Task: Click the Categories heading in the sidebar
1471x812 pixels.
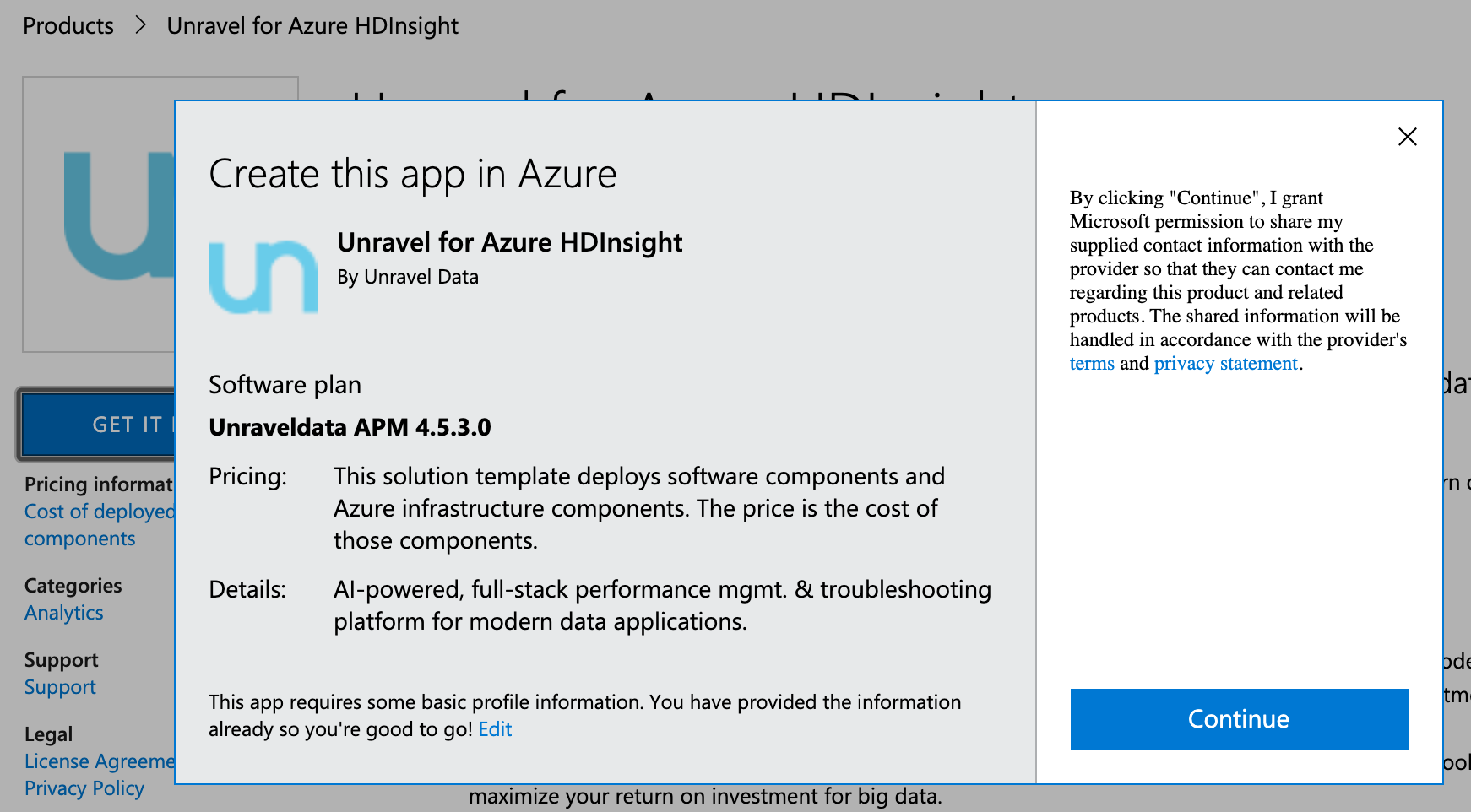Action: pos(73,586)
